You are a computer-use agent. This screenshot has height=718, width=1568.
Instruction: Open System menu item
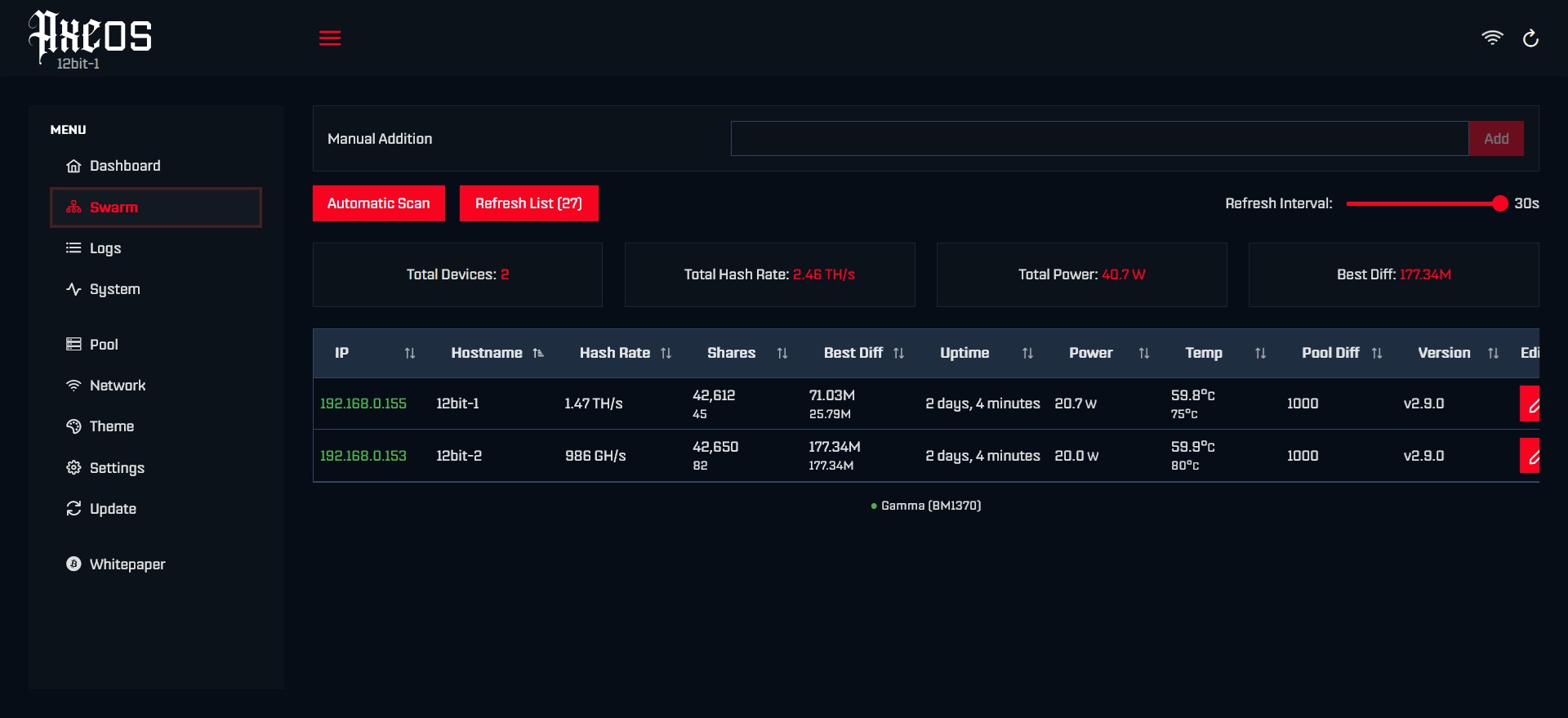coord(156,289)
